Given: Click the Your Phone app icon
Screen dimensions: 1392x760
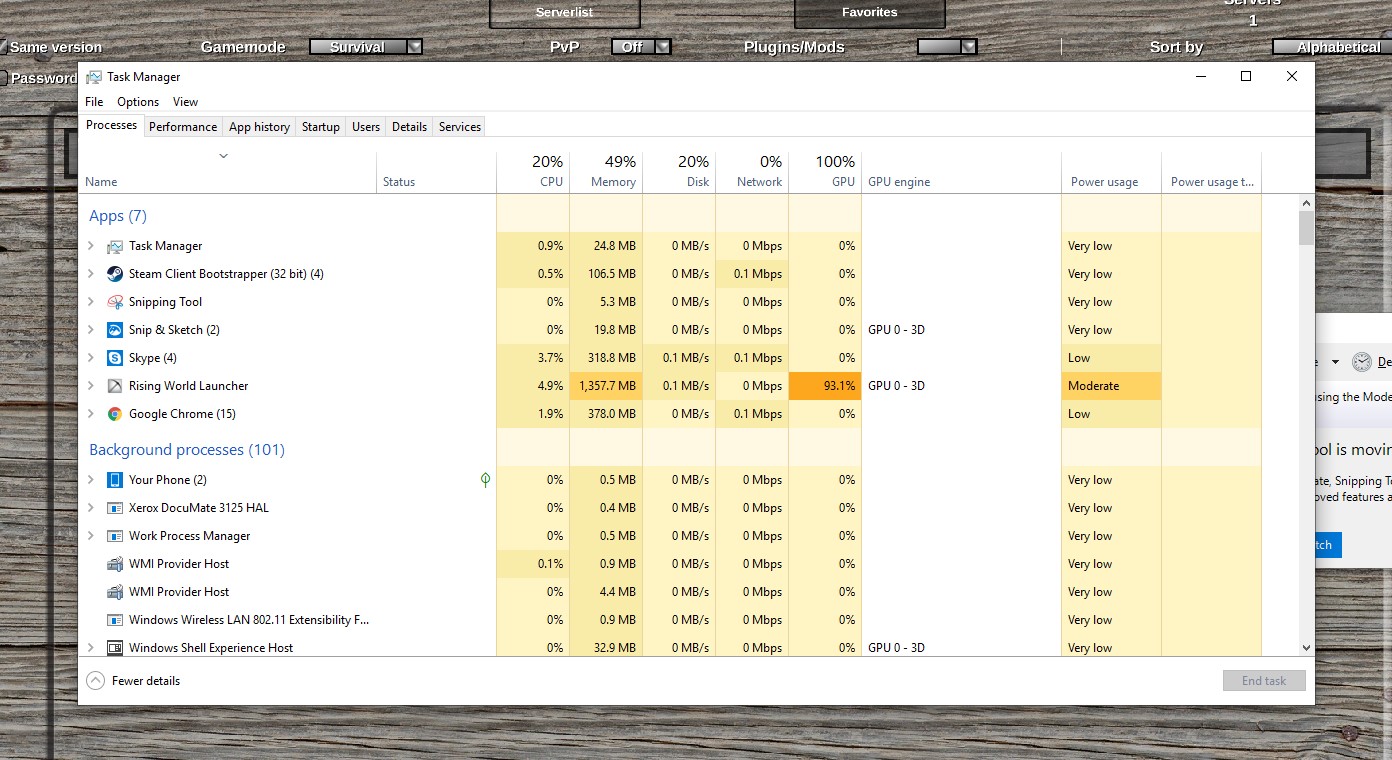Looking at the screenshot, I should pos(114,480).
